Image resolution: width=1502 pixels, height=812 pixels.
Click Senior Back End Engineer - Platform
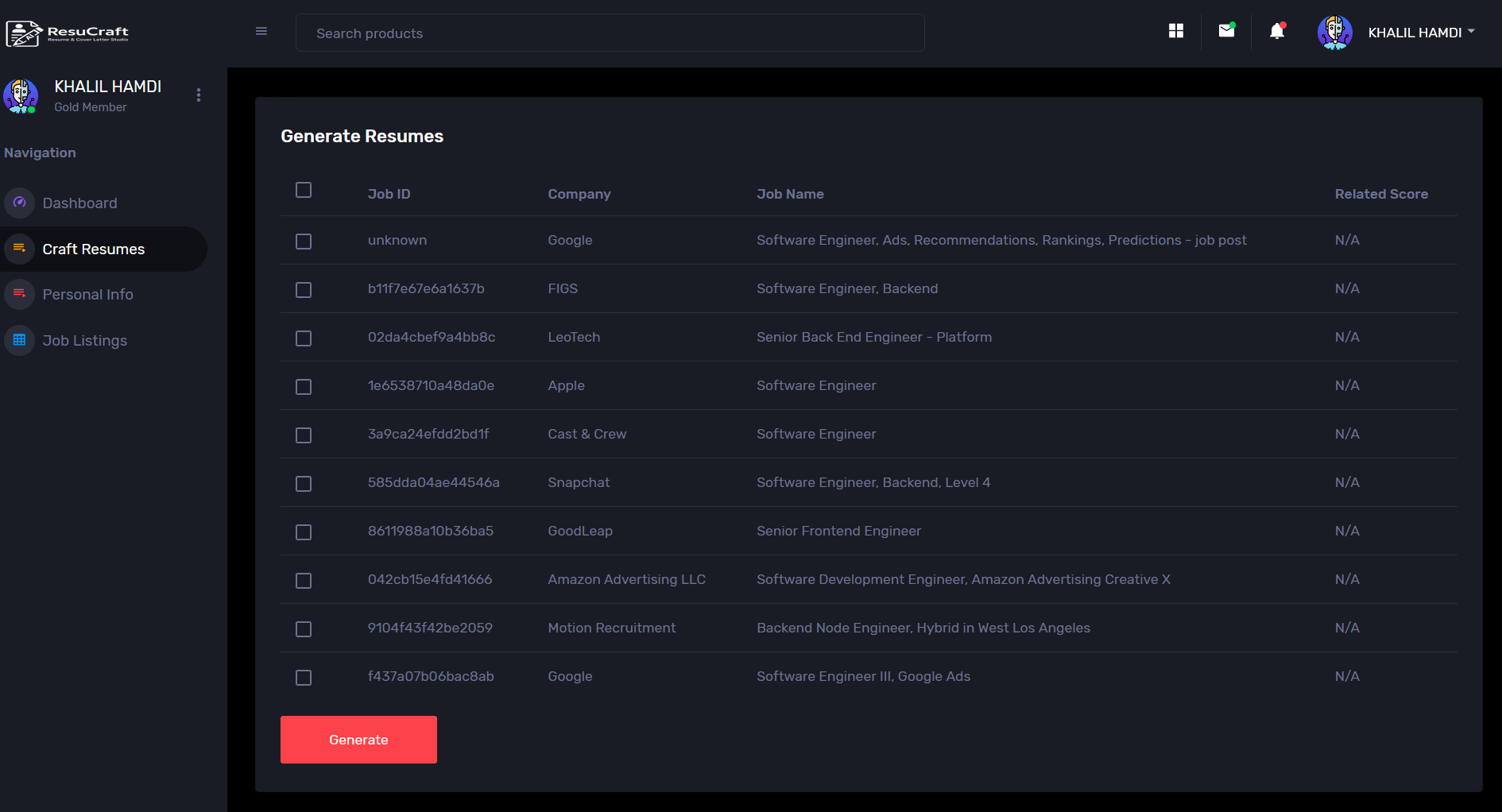pyautogui.click(x=874, y=337)
